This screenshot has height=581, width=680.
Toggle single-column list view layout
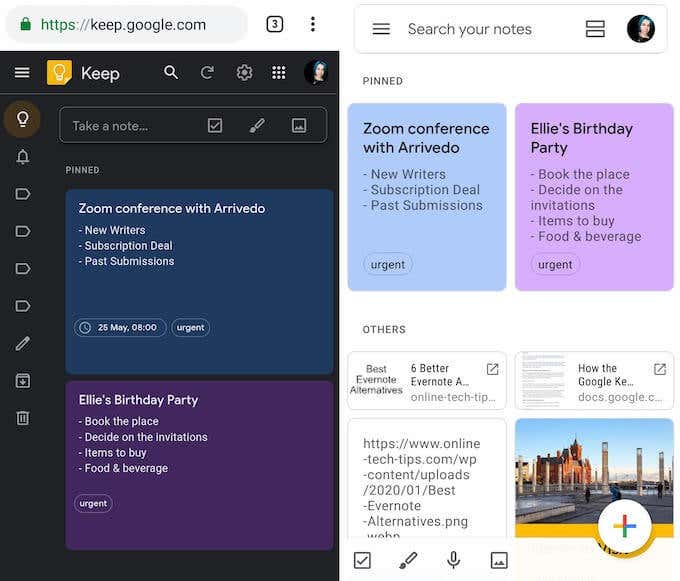(x=595, y=29)
